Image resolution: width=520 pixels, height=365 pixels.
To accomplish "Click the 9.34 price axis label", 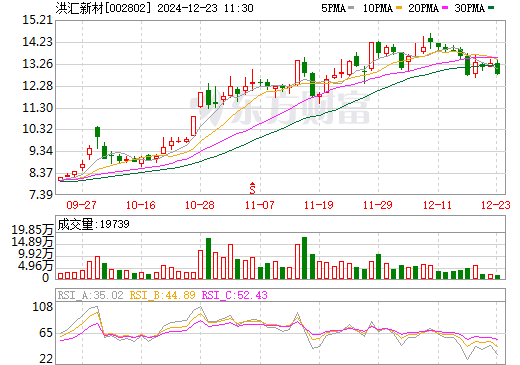I will 41,151.
